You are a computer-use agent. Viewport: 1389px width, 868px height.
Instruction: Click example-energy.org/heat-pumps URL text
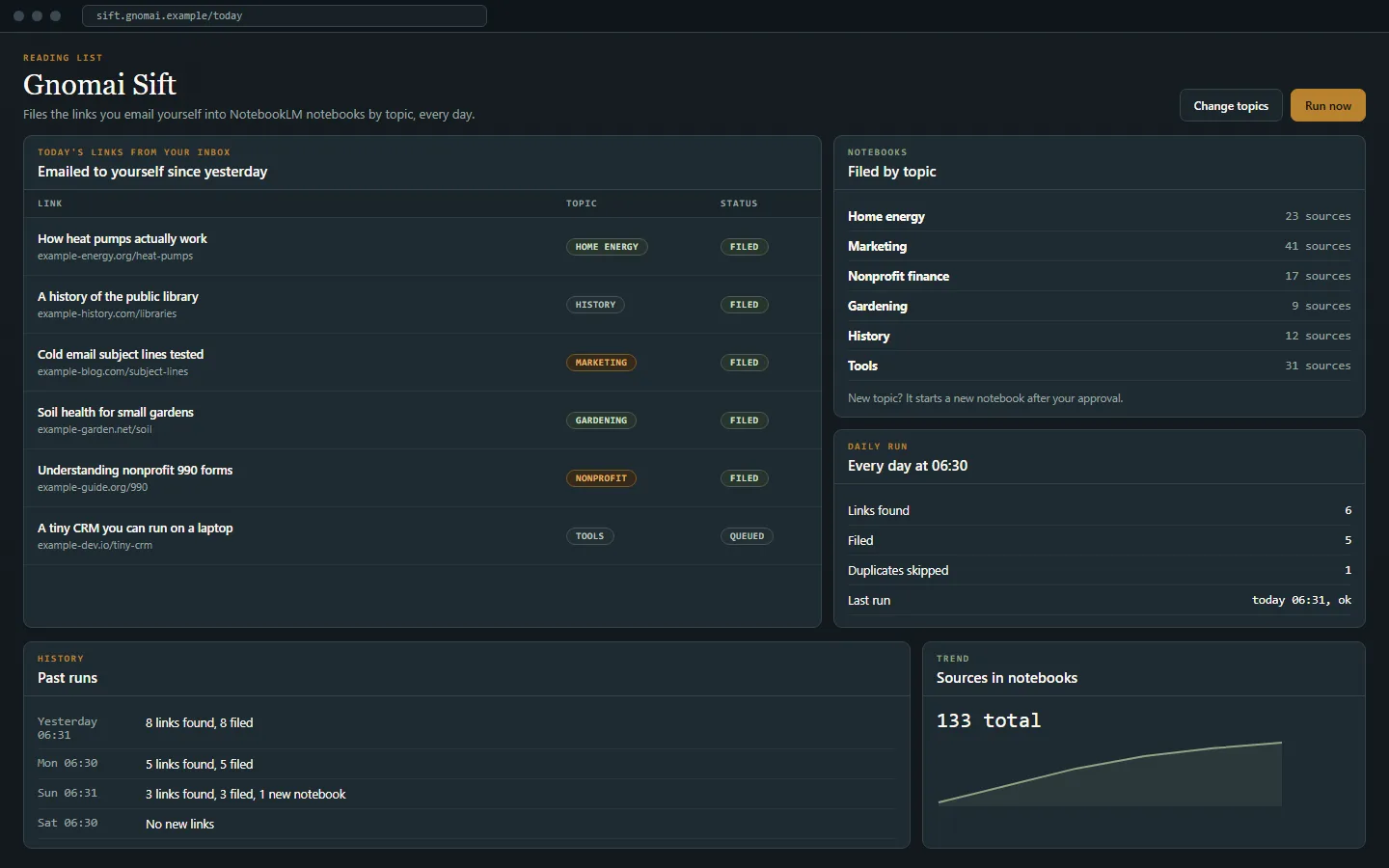[115, 257]
